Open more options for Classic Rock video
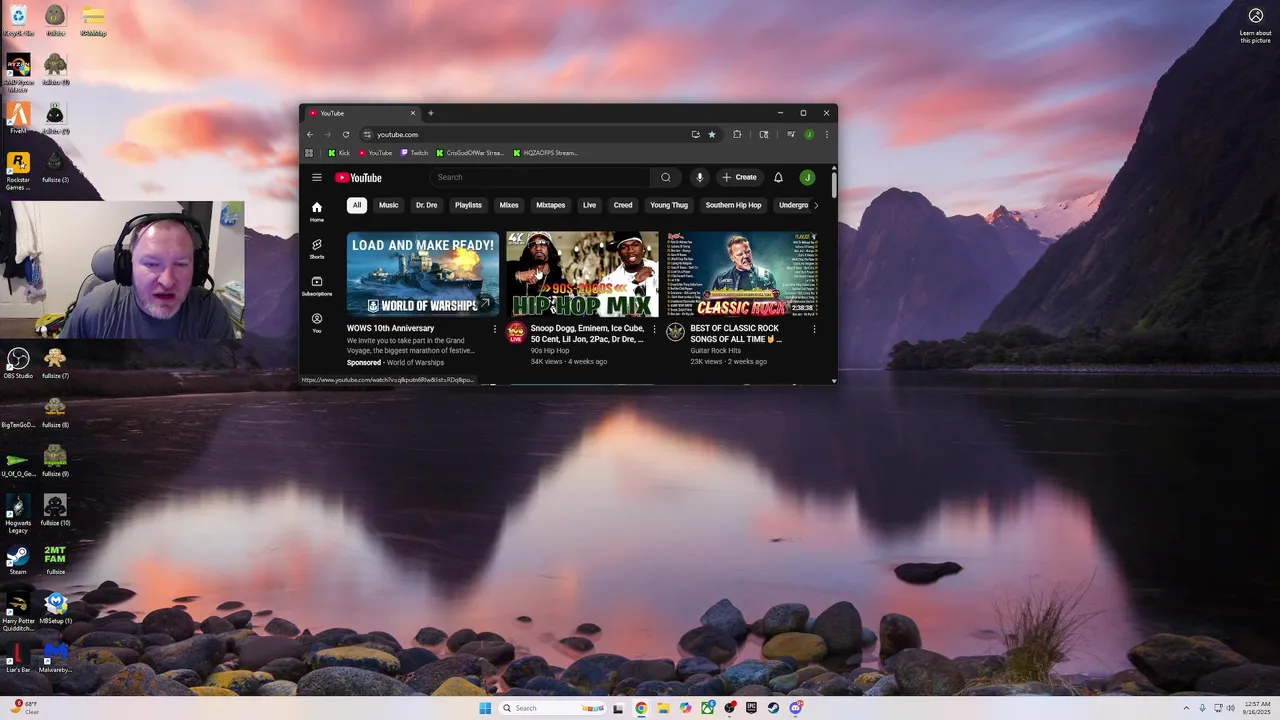This screenshot has height=720, width=1280. [x=814, y=329]
